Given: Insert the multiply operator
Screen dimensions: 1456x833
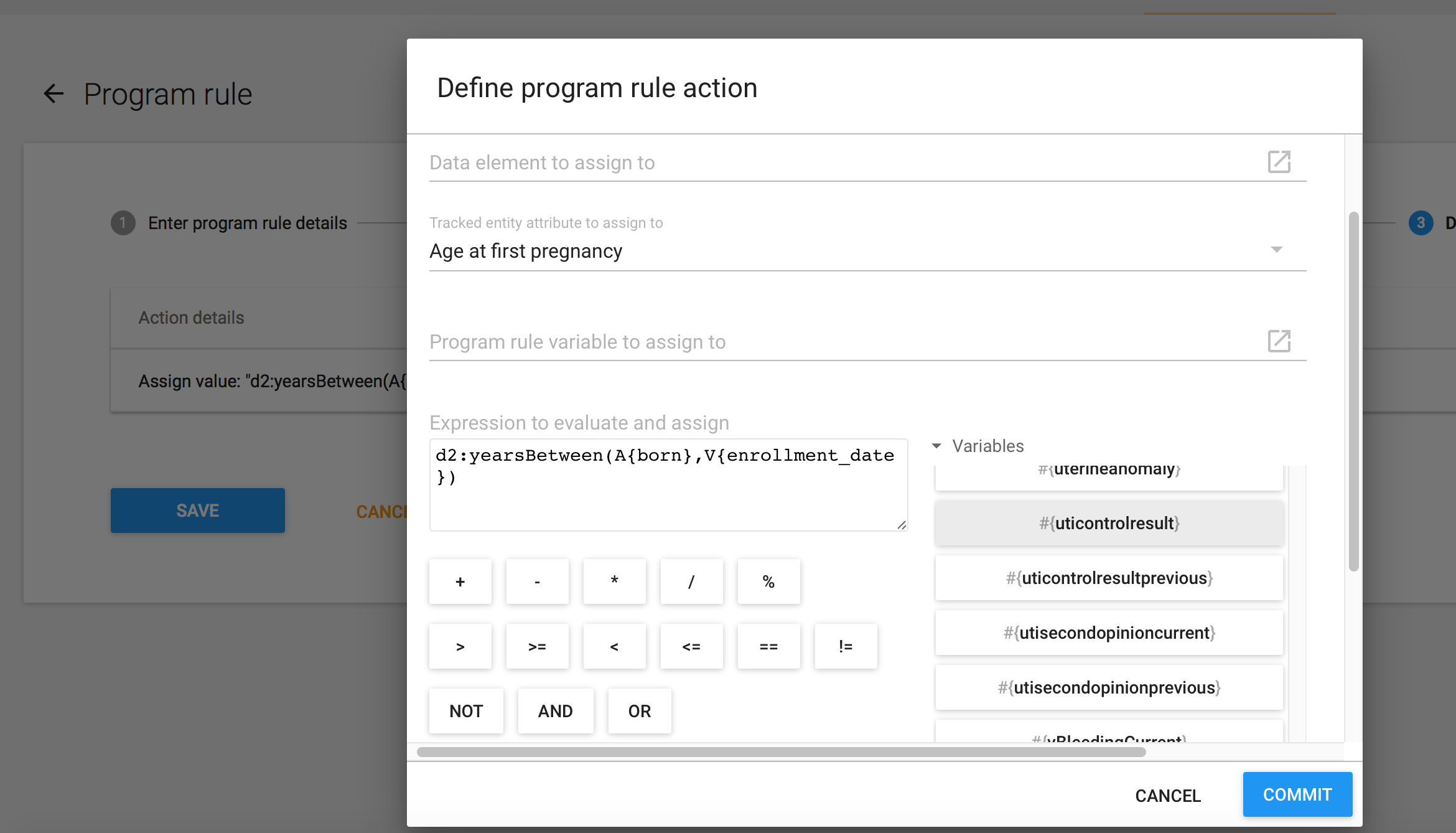Looking at the screenshot, I should pyautogui.click(x=614, y=581).
